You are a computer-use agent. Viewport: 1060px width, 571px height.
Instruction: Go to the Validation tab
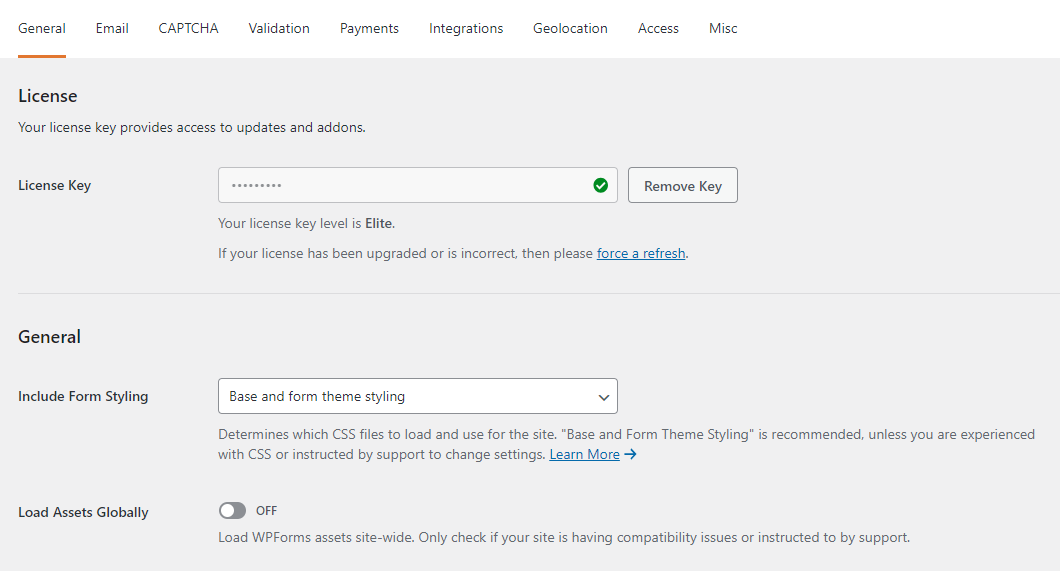click(x=279, y=28)
